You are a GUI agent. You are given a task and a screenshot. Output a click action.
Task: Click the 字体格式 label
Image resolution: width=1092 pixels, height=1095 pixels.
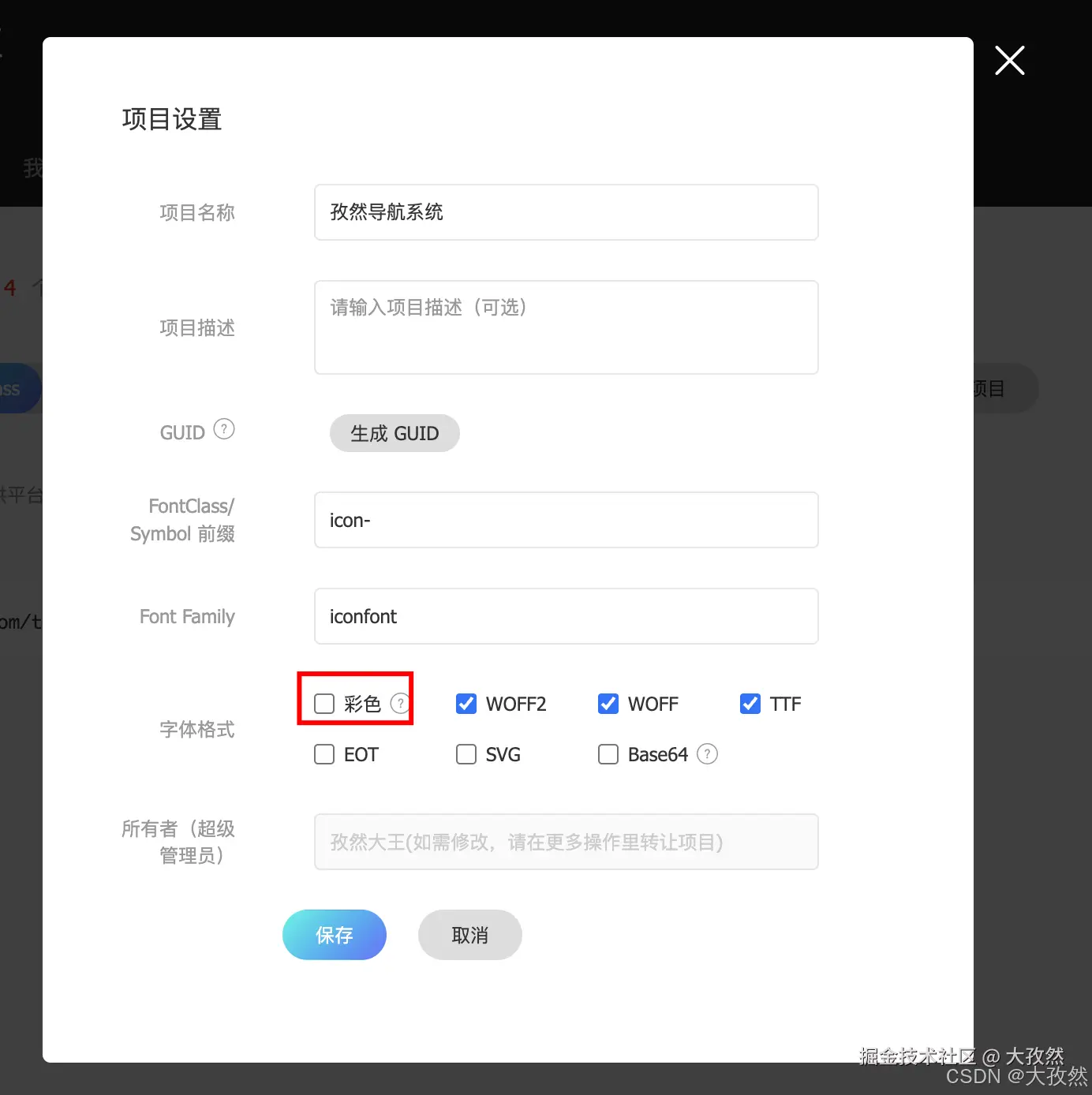[x=197, y=729]
